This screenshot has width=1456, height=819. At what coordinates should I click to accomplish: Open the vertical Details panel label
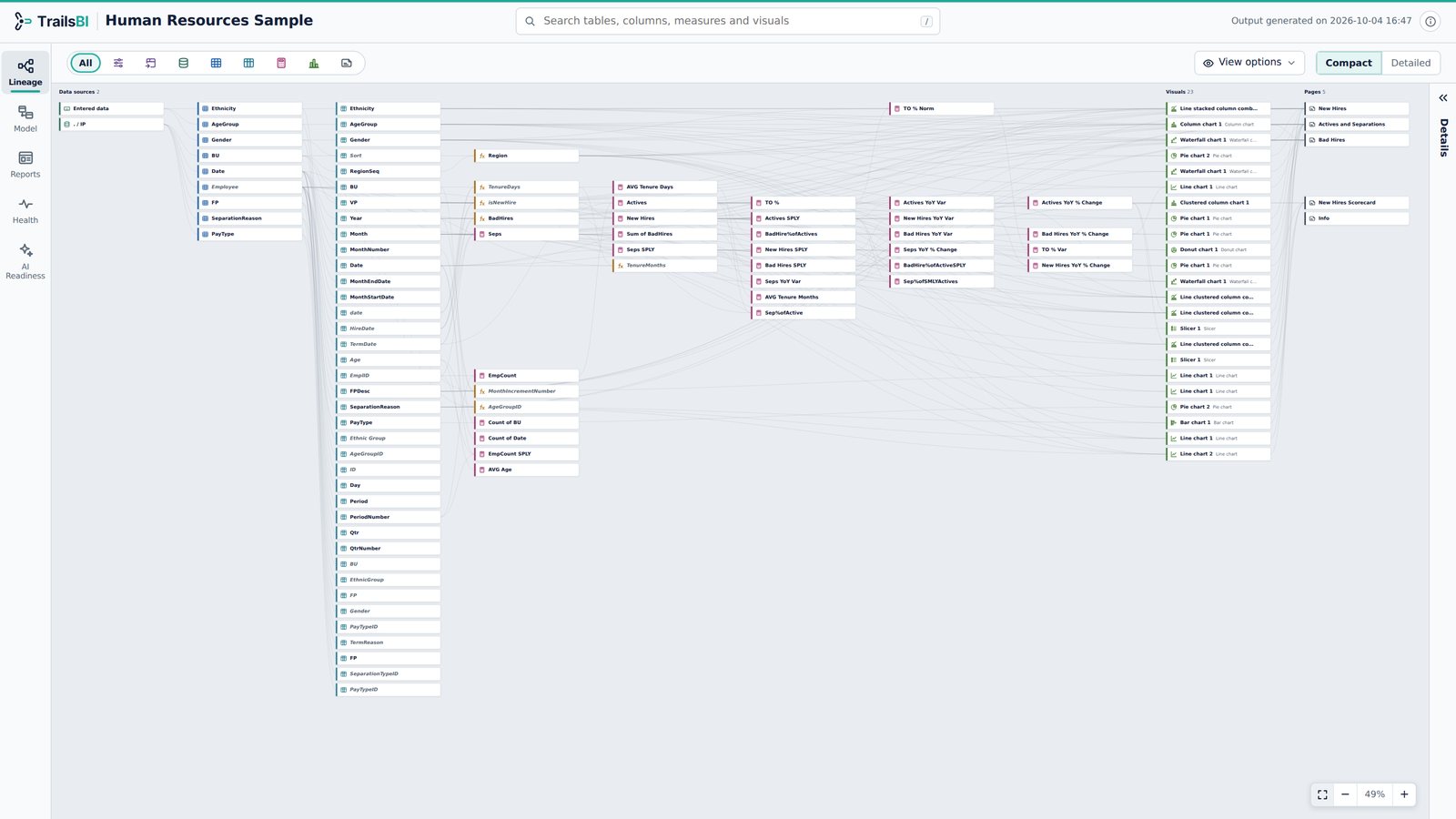(1443, 137)
